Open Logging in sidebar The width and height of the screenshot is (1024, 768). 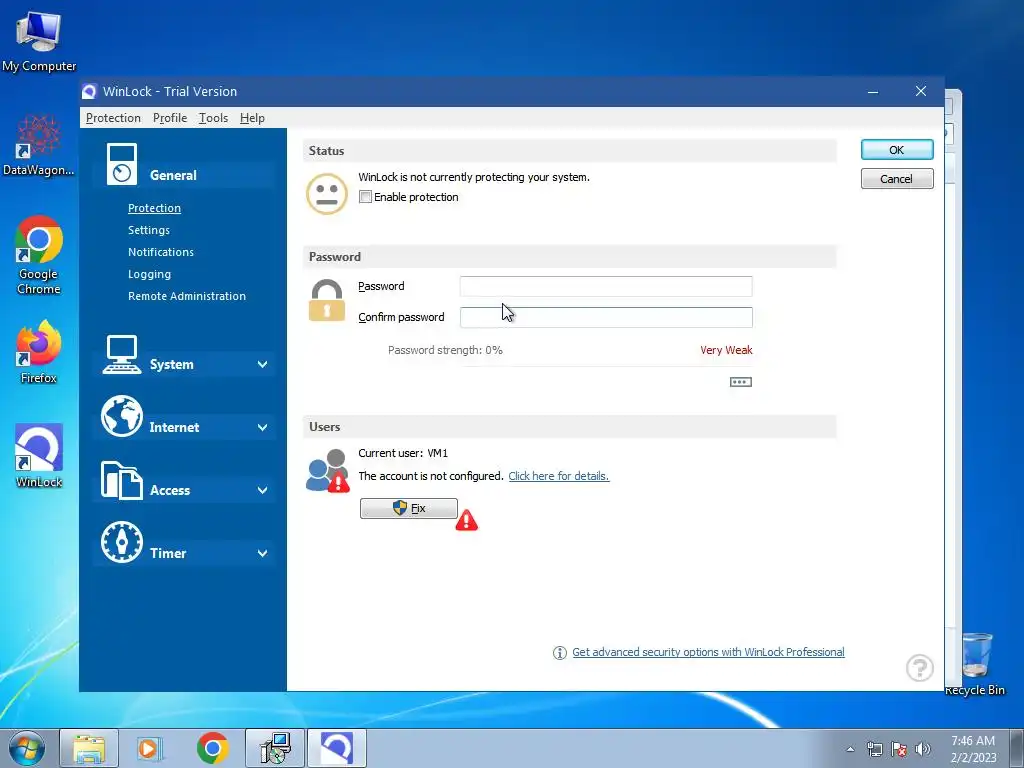coord(150,274)
